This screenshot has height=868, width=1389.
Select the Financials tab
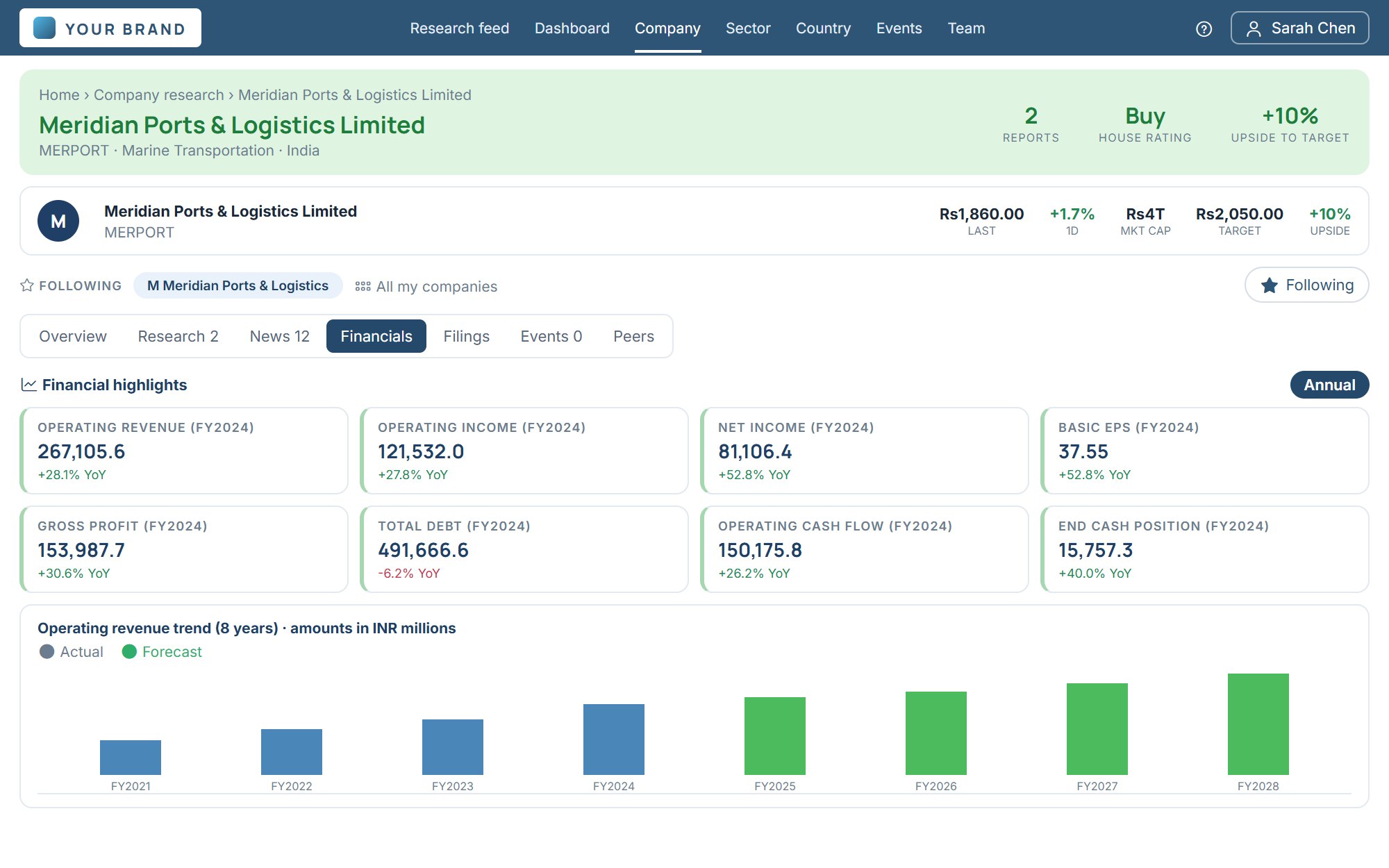tap(376, 336)
